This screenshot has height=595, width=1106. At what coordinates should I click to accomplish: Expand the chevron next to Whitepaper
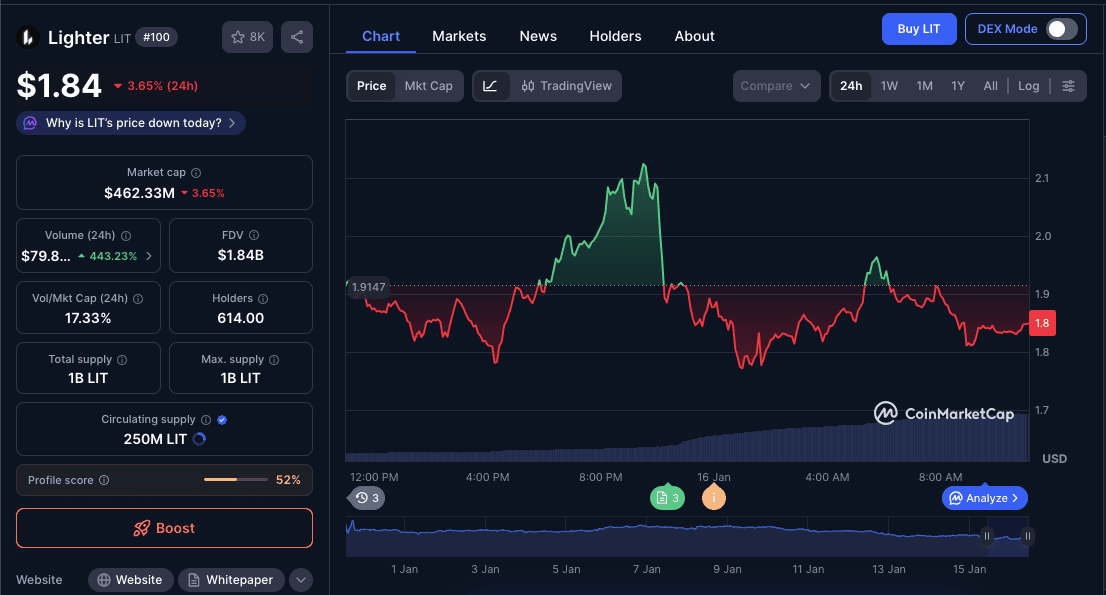click(301, 579)
